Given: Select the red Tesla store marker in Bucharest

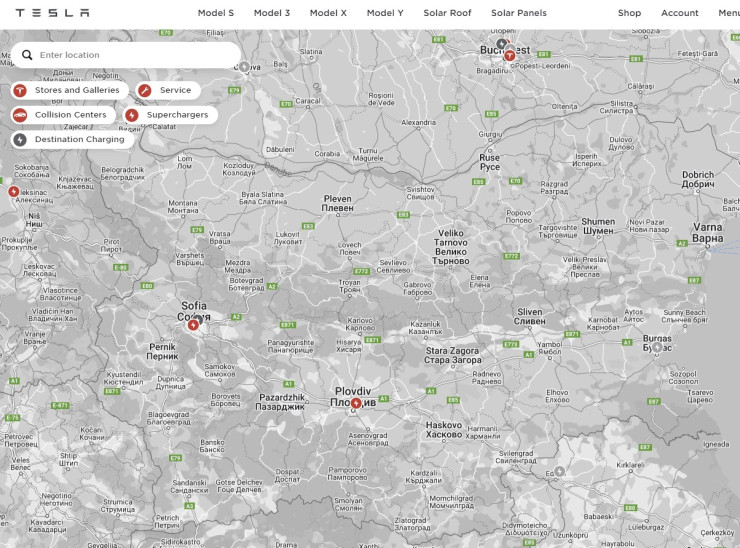Looking at the screenshot, I should [509, 56].
